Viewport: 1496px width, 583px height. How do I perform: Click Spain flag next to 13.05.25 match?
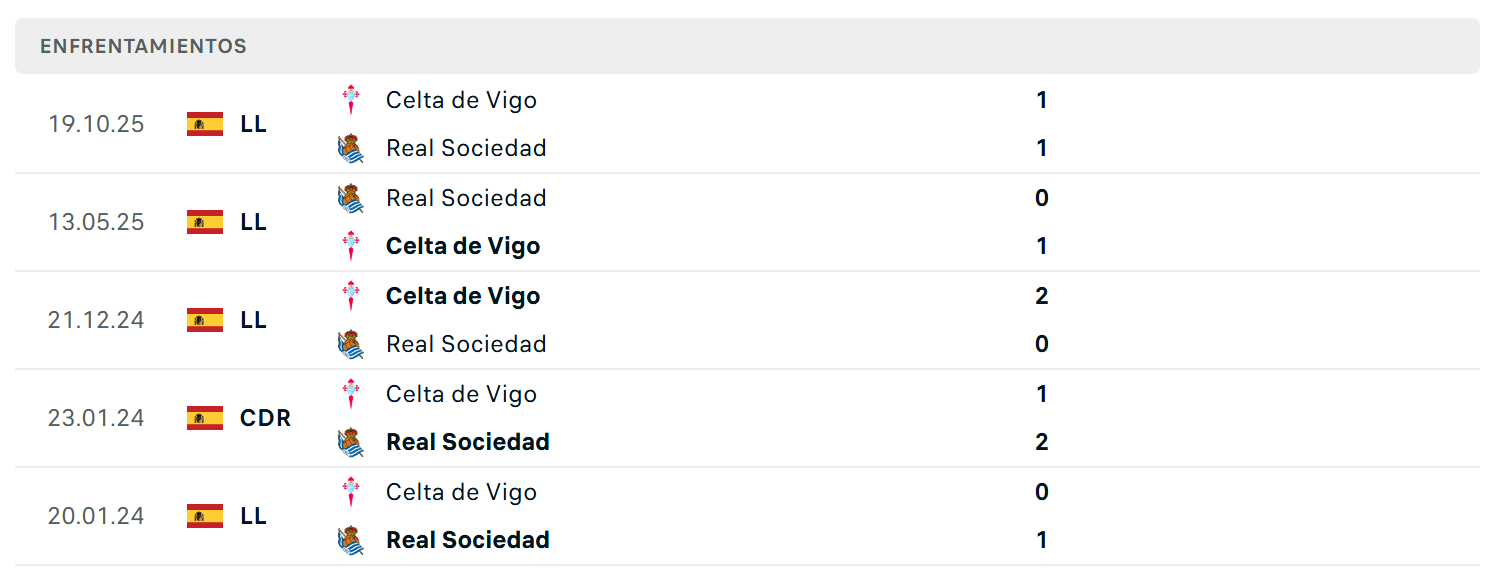(205, 222)
